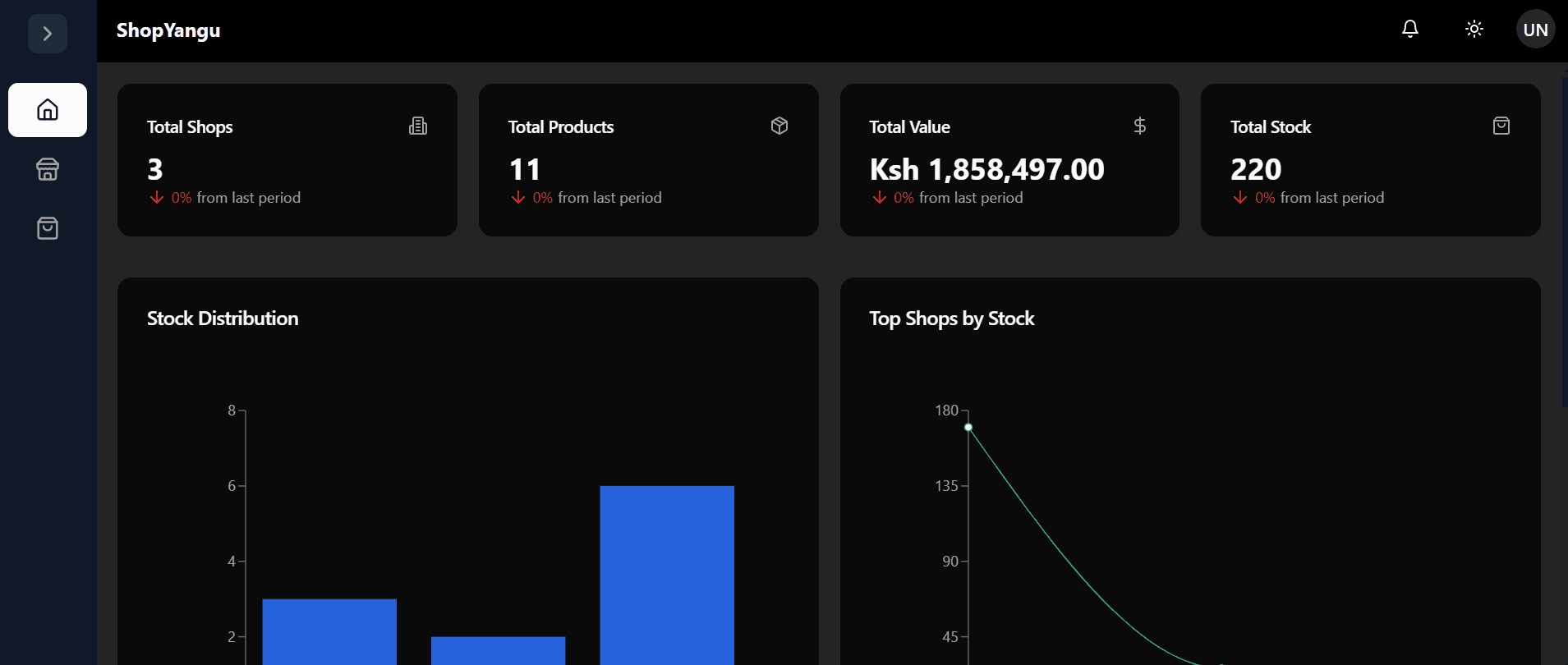
Task: Click bag icon on Total Stock card
Action: 1501,126
